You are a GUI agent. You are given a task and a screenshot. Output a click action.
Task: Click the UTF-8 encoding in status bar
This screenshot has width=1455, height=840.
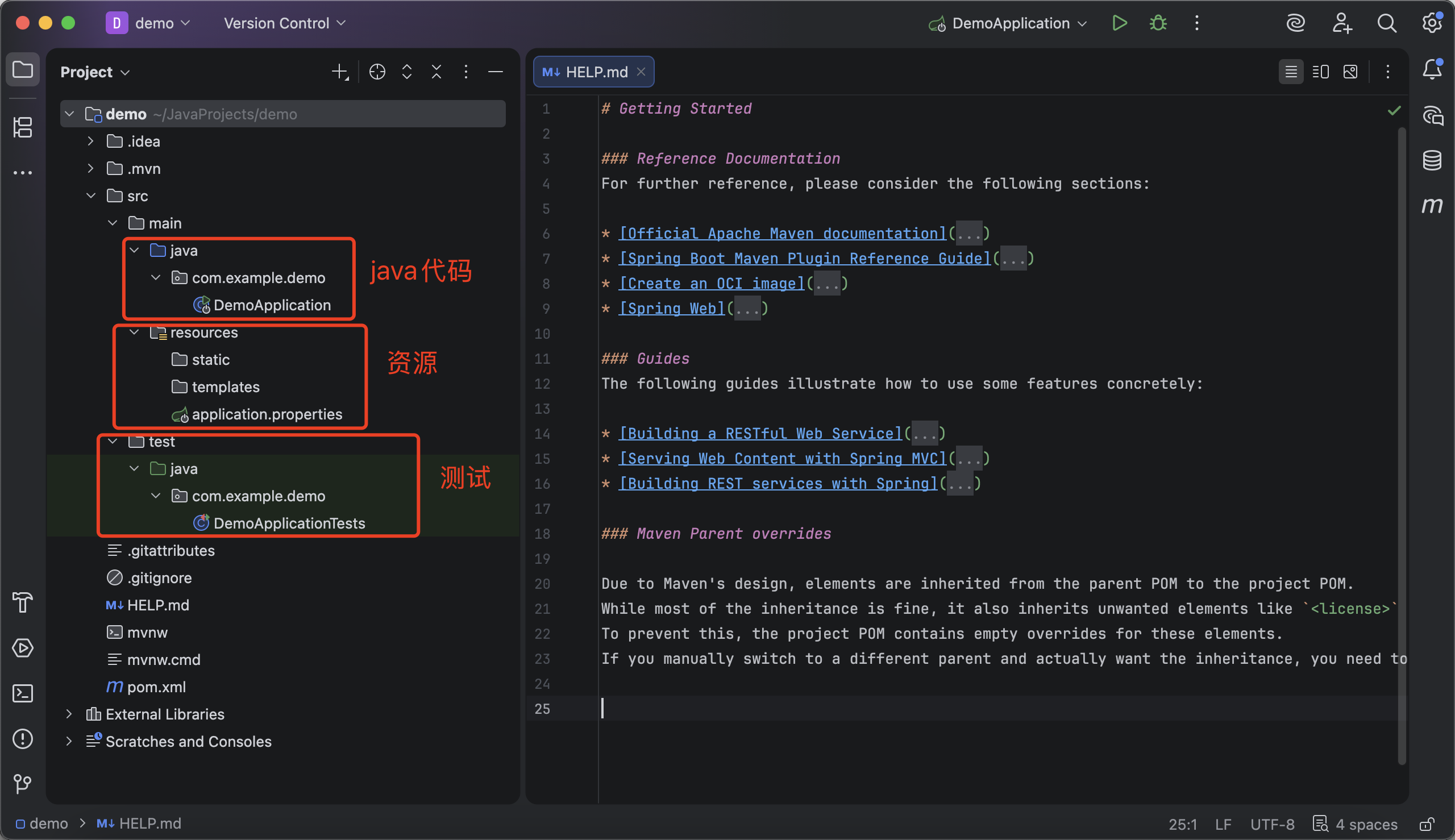click(1271, 824)
